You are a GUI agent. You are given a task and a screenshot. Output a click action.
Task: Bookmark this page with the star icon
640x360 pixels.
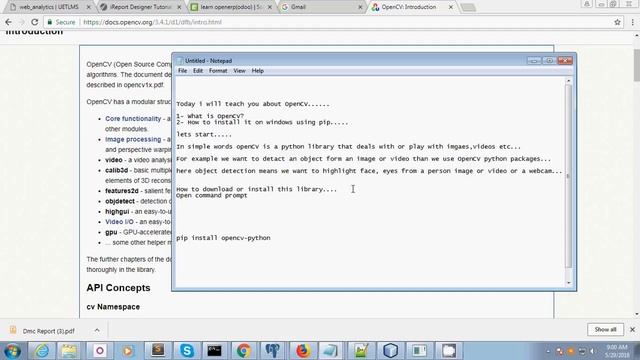coord(617,22)
